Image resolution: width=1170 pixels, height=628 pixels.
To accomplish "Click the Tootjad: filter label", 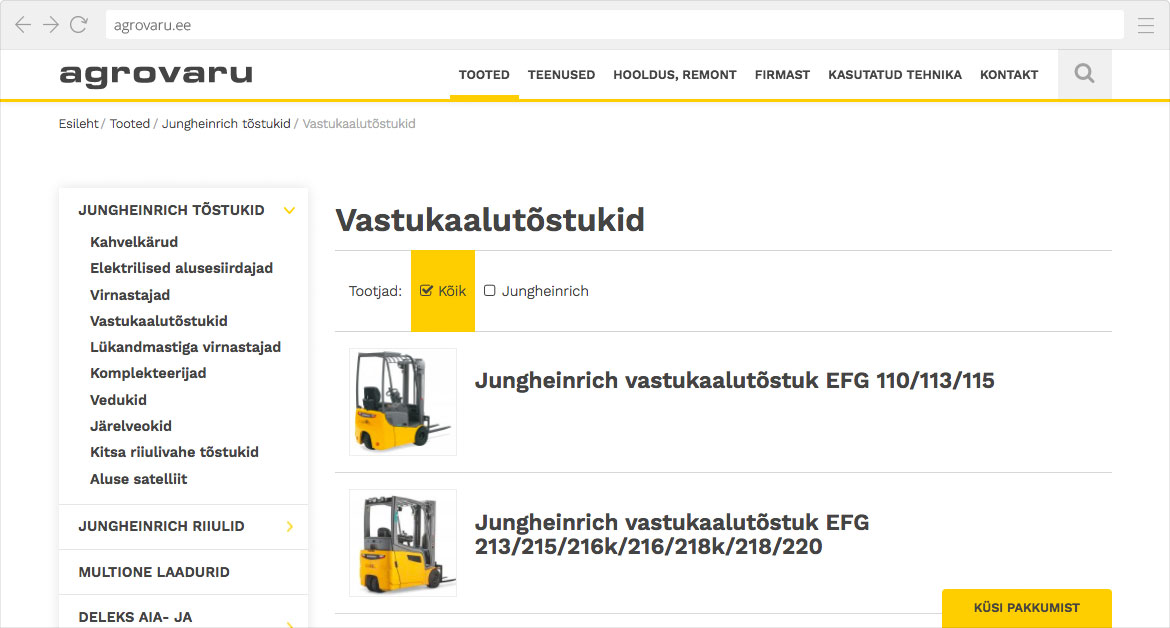I will coord(375,291).
